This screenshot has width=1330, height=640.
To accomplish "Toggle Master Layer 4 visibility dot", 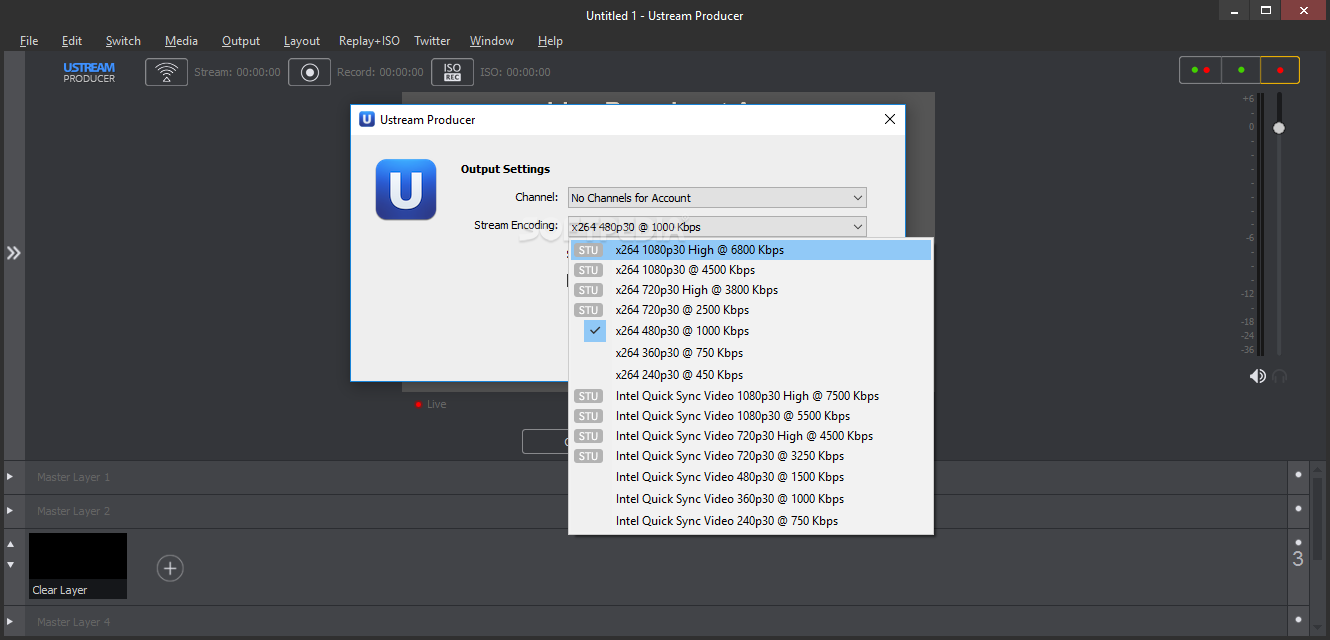I will point(1298,620).
